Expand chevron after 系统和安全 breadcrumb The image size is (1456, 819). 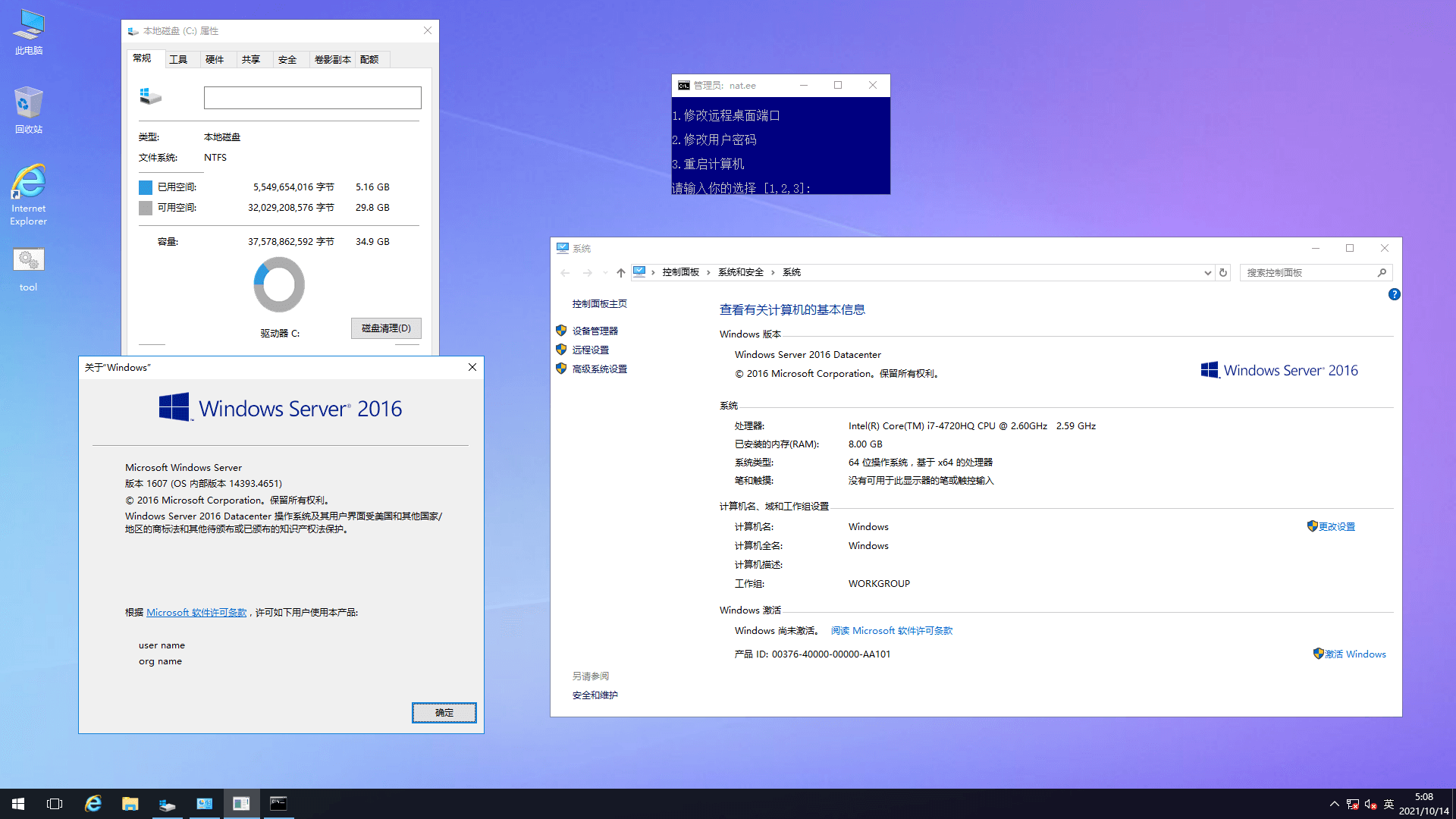pyautogui.click(x=773, y=272)
